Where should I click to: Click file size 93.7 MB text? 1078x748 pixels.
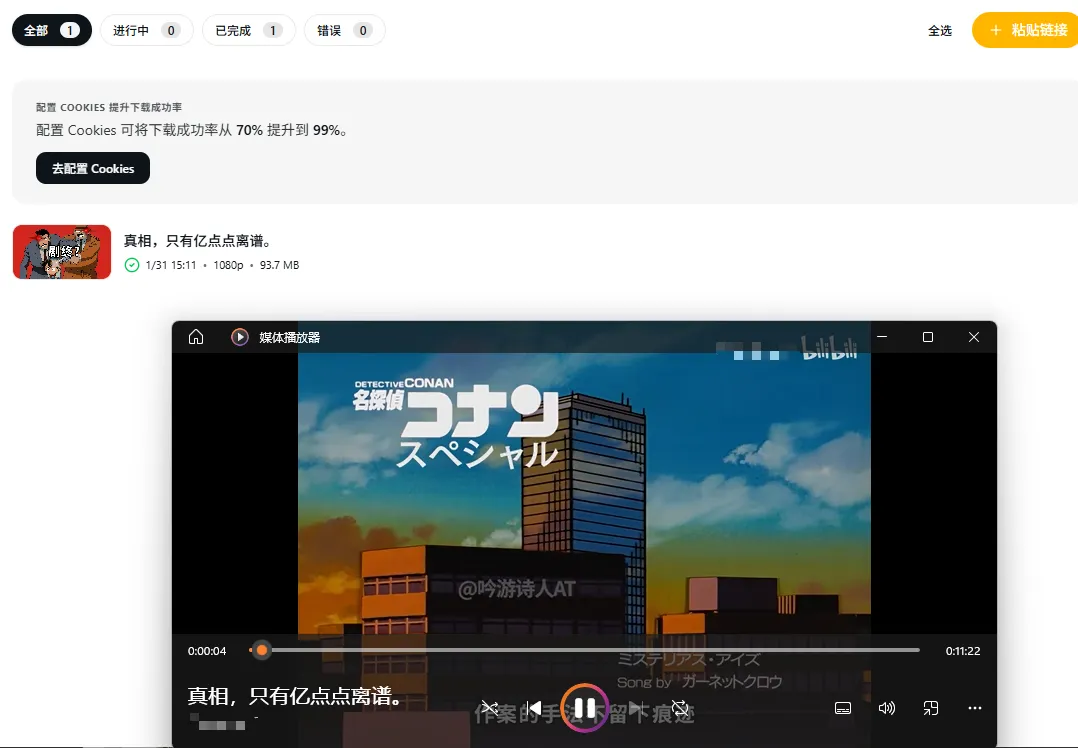[x=279, y=265]
